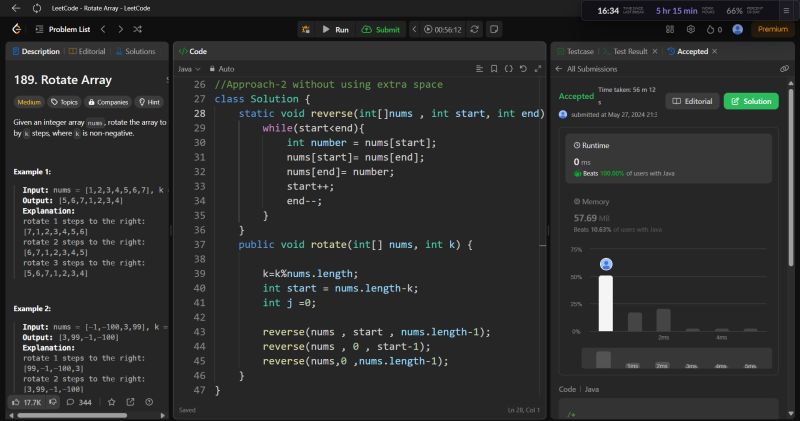This screenshot has width=800, height=421.
Task: Dislike the problem with thumbs-down icon
Action: 53,402
